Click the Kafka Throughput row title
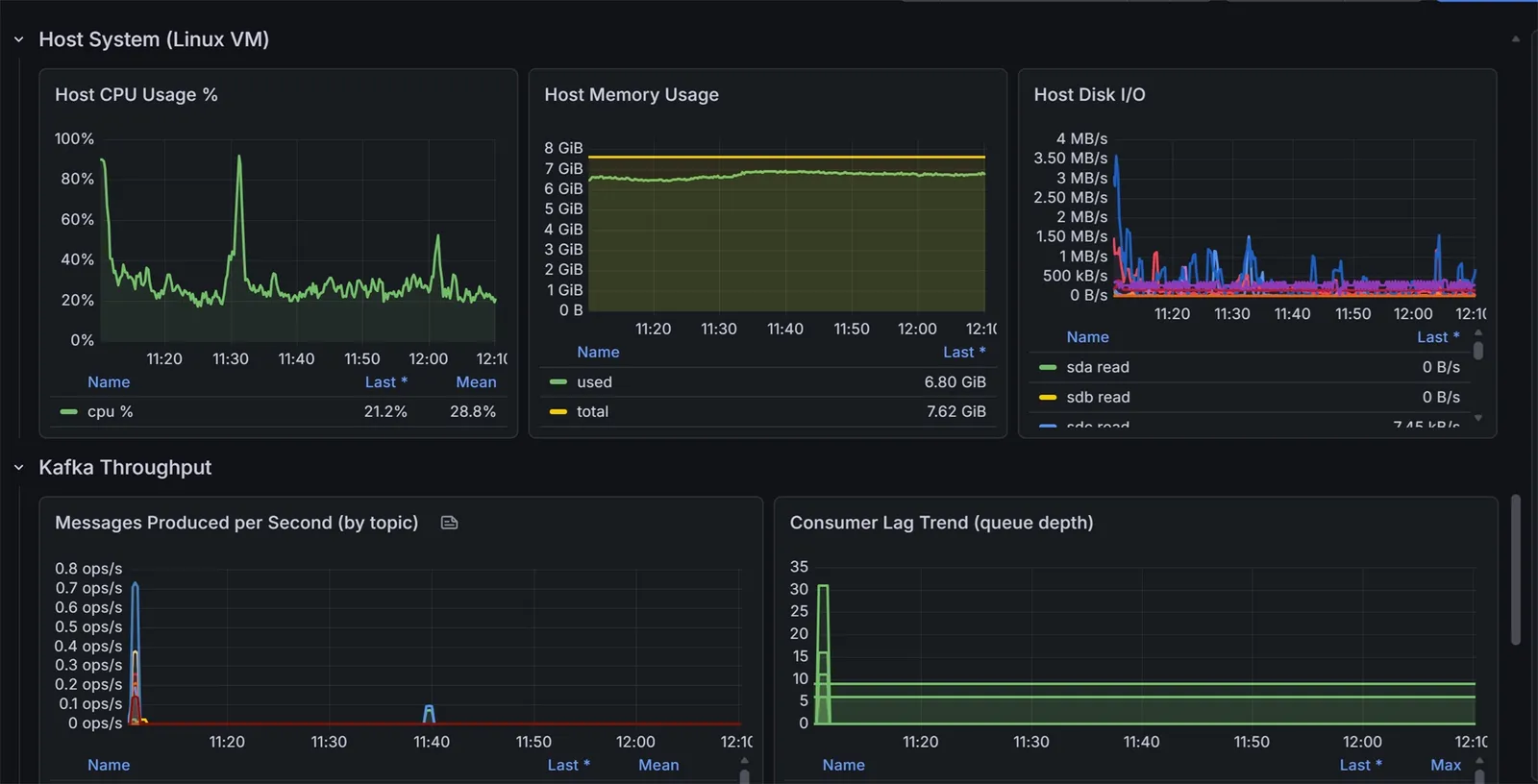 (125, 468)
